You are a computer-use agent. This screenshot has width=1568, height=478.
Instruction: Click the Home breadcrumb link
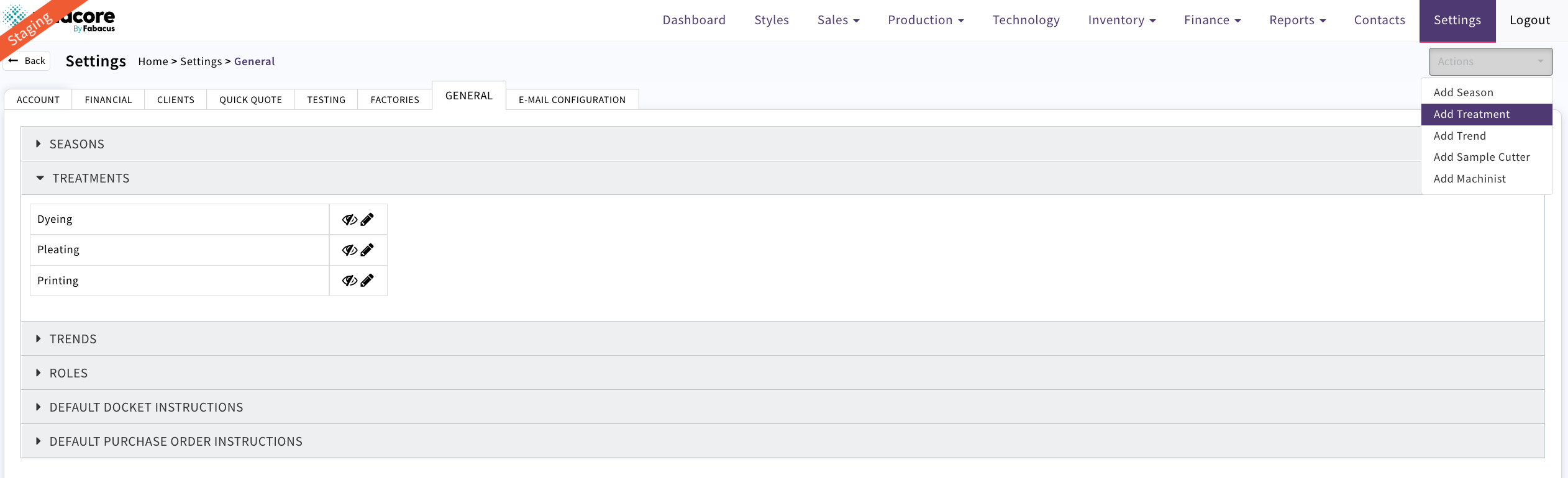pyautogui.click(x=153, y=61)
